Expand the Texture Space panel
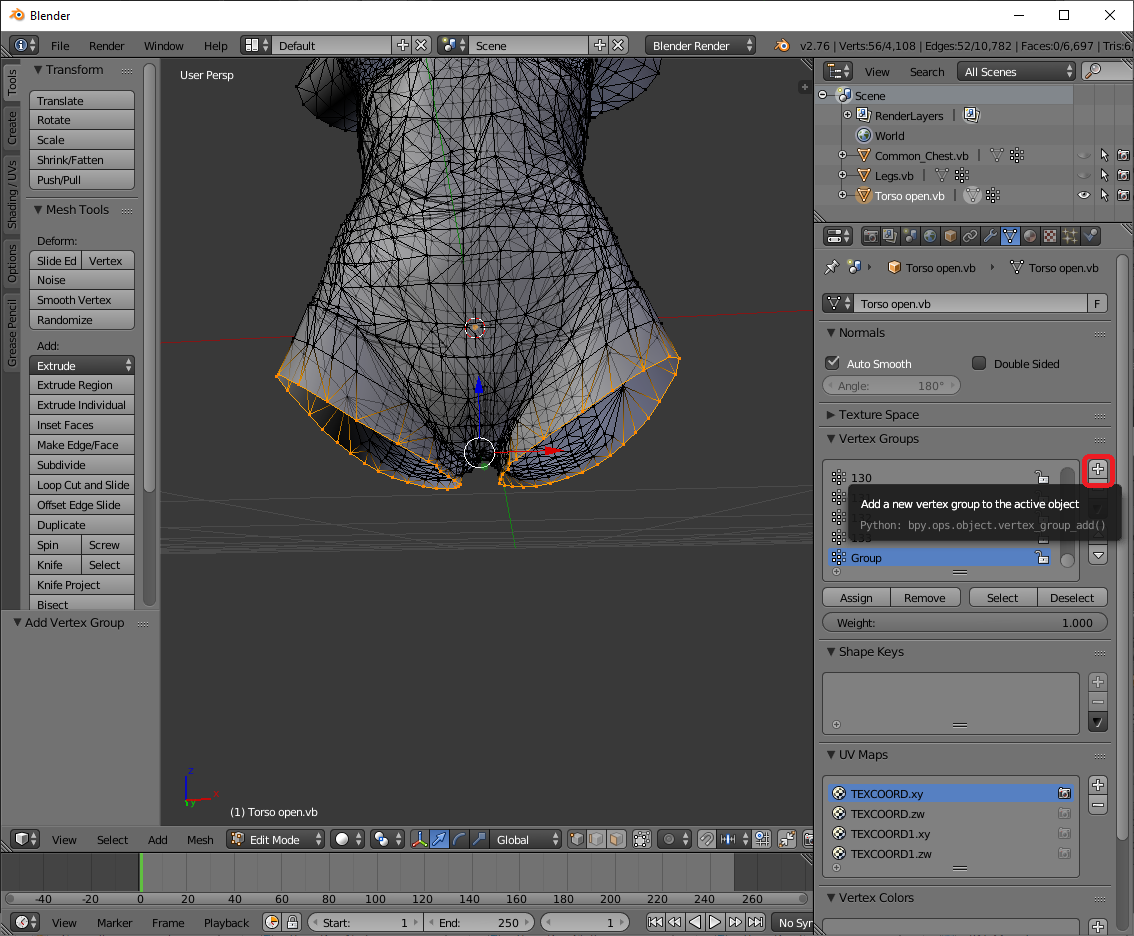This screenshot has height=936, width=1134. [831, 414]
